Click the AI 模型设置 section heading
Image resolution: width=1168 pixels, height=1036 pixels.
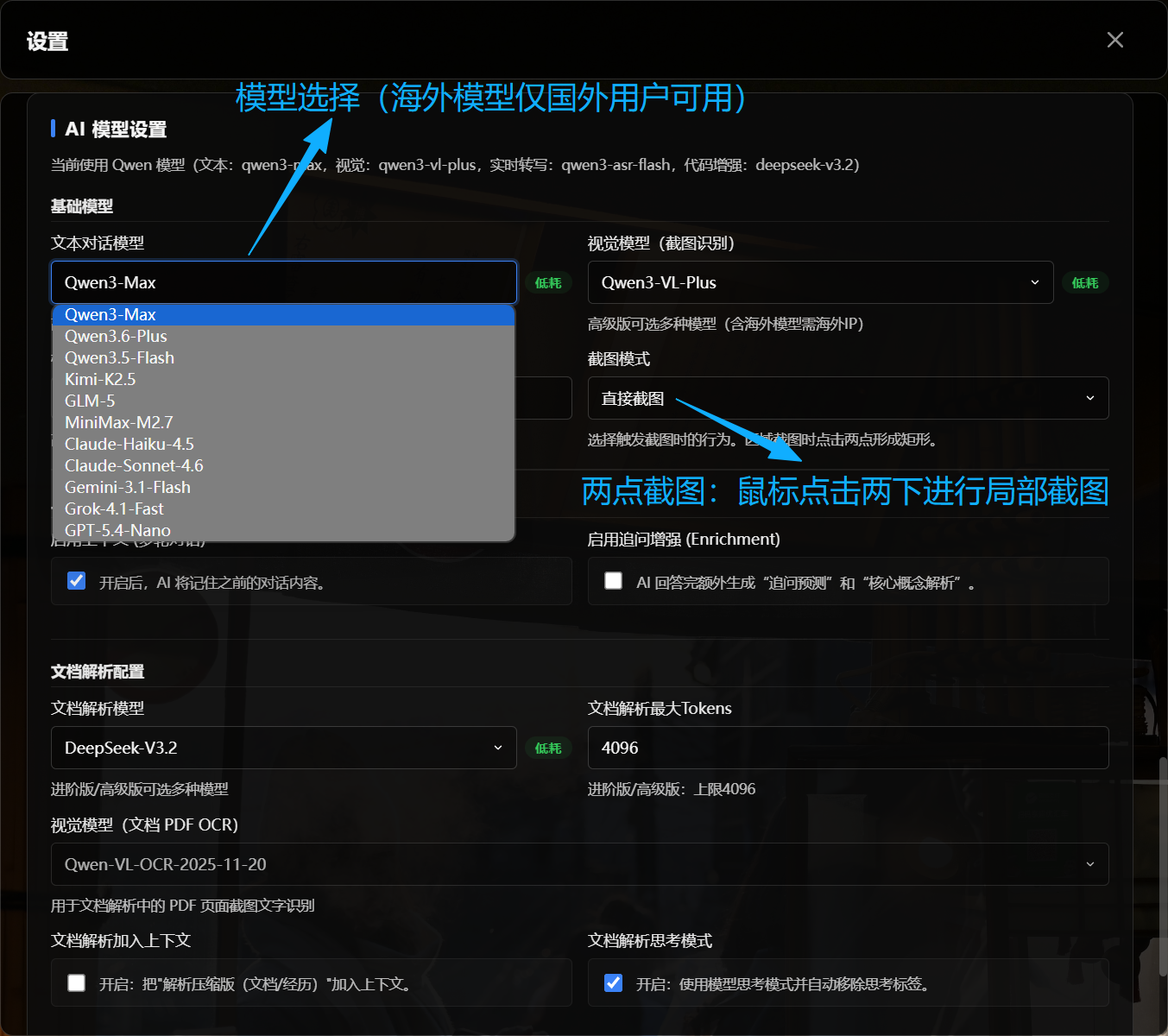pyautogui.click(x=116, y=129)
